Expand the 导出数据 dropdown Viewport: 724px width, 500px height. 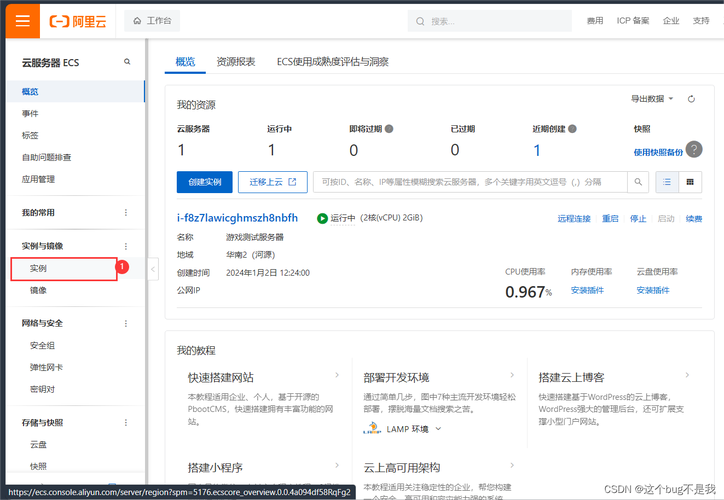pos(652,99)
